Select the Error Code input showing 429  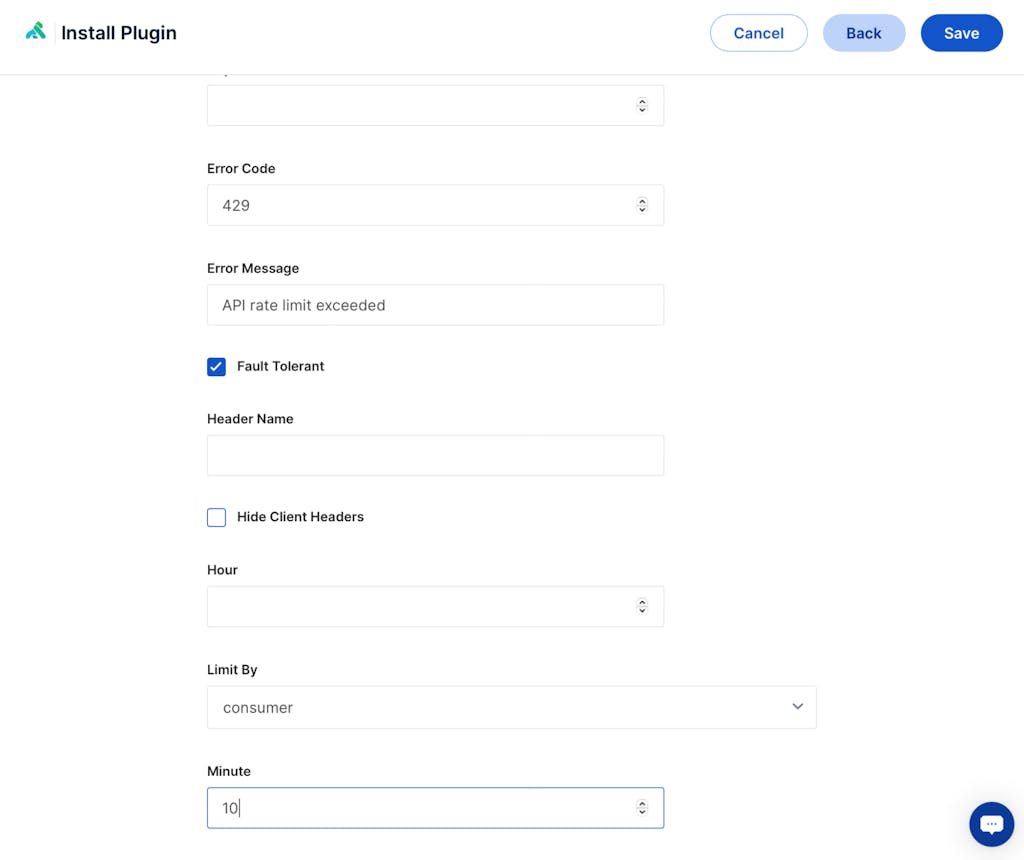point(420,205)
